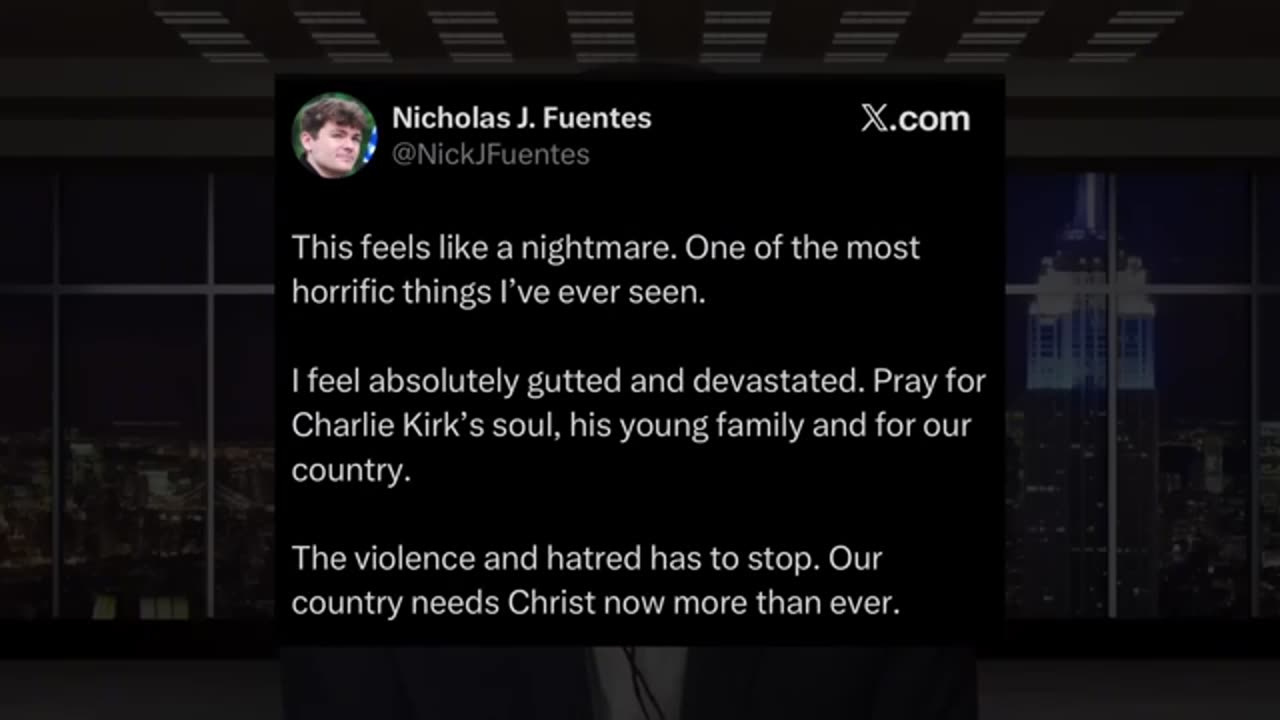Click the "horrific things I've ever seen" line
This screenshot has height=720, width=1280.
pyautogui.click(x=499, y=291)
